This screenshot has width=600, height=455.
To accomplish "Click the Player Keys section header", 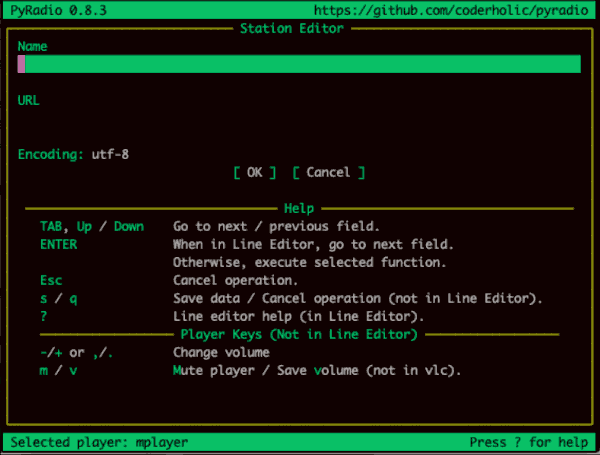I will pyautogui.click(x=298, y=334).
